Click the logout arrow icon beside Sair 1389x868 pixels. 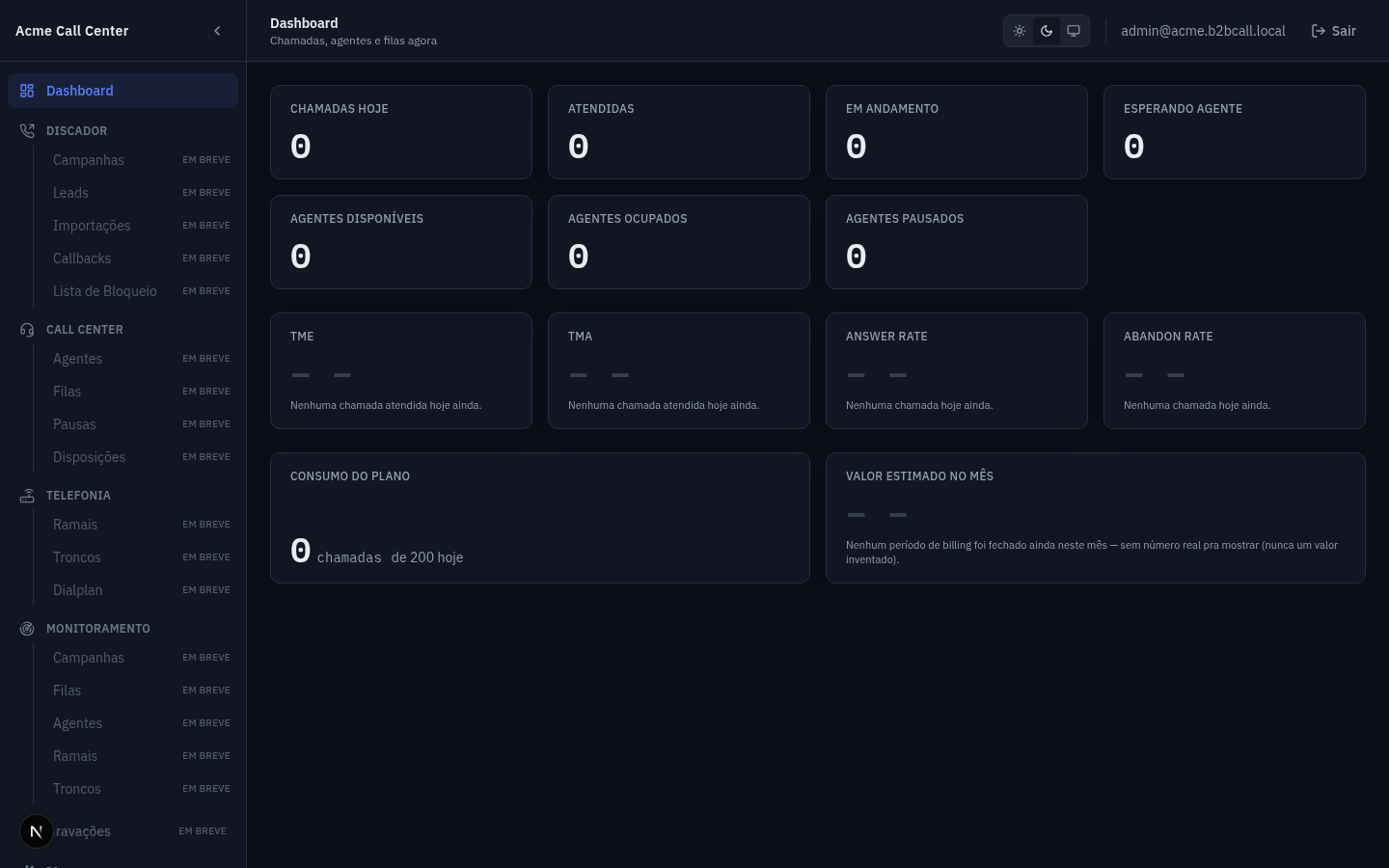pos(1318,31)
